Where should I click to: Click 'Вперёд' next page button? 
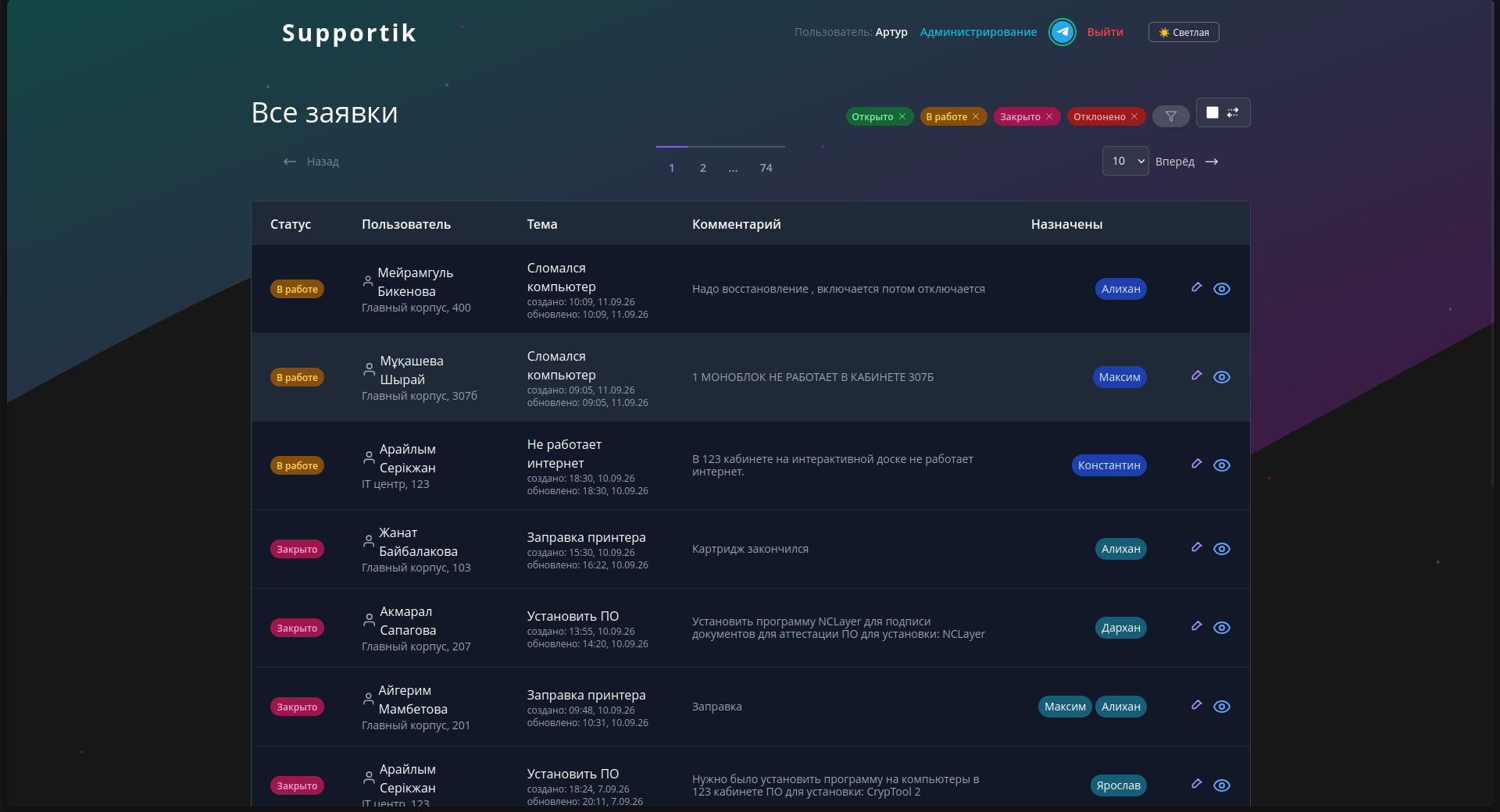1187,162
